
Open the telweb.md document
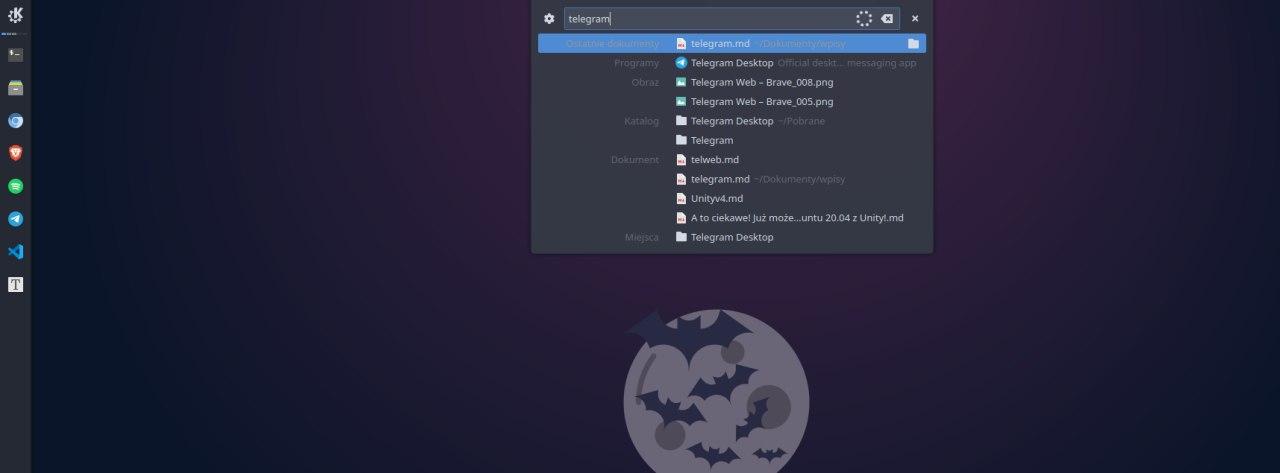(714, 160)
